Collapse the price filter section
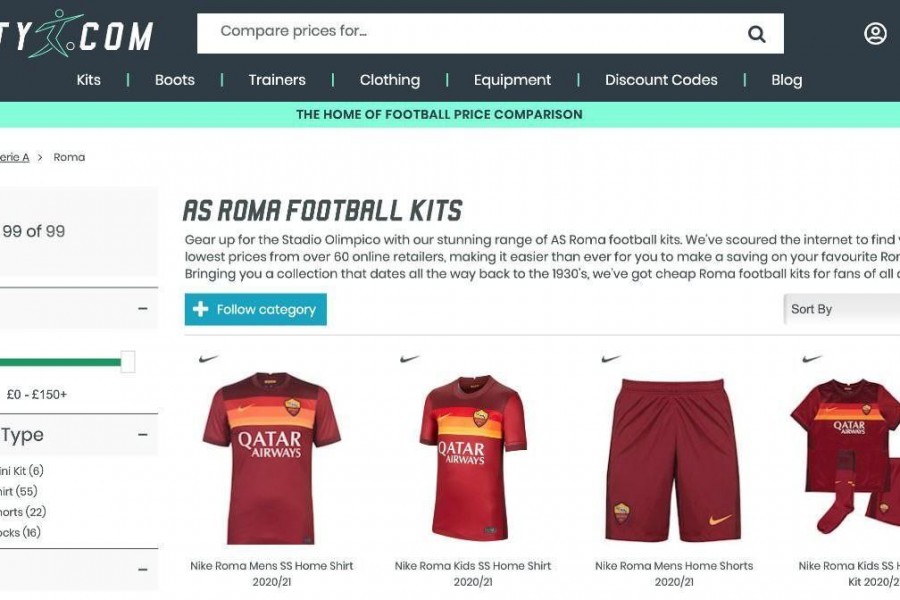The image size is (900, 600). click(143, 308)
